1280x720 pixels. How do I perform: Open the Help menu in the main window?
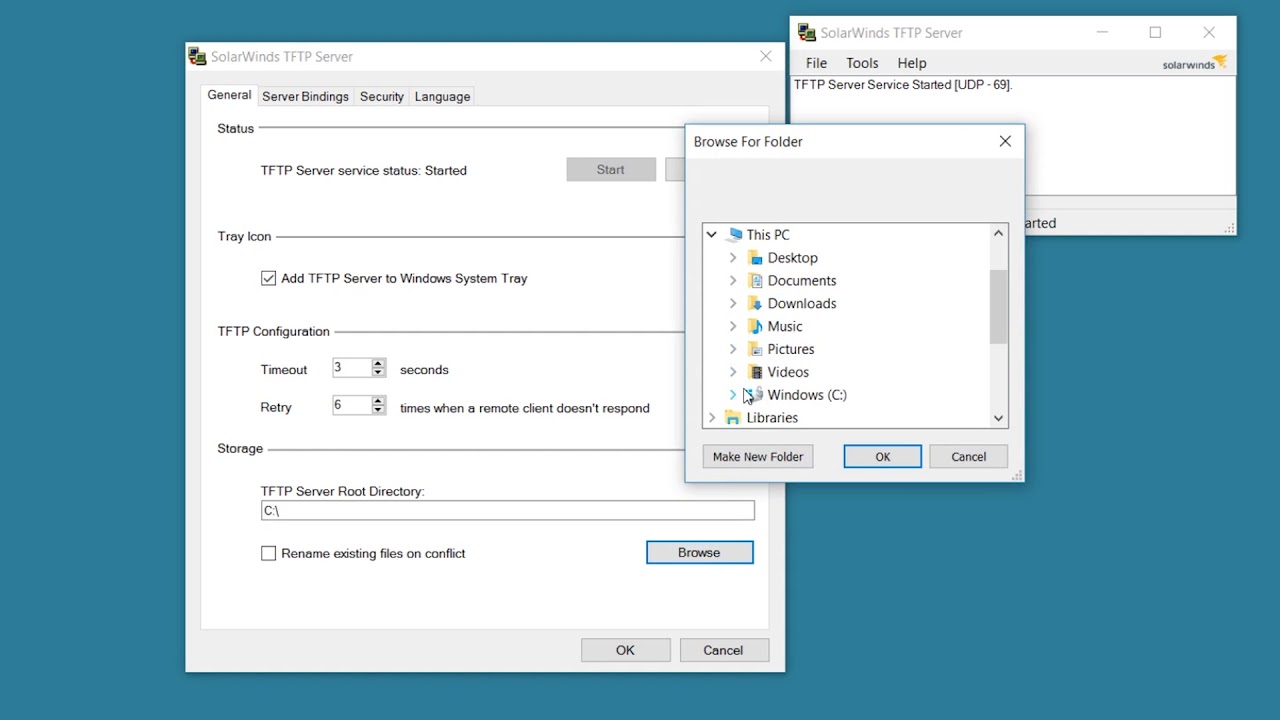tap(912, 63)
